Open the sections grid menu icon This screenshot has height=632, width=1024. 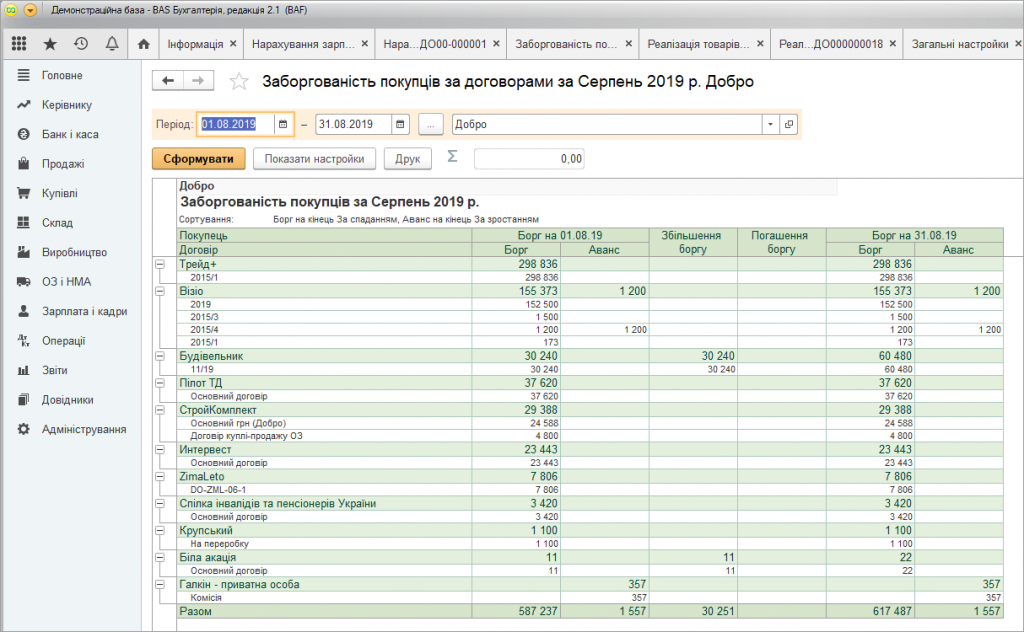pyautogui.click(x=19, y=44)
